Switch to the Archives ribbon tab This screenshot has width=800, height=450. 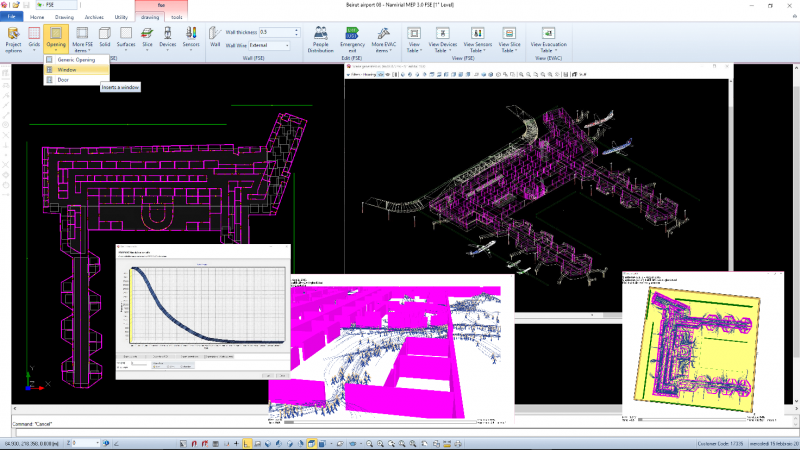94,17
